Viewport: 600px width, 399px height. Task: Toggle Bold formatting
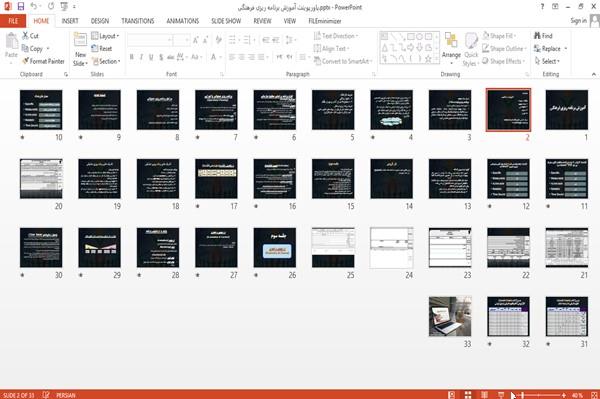(131, 57)
